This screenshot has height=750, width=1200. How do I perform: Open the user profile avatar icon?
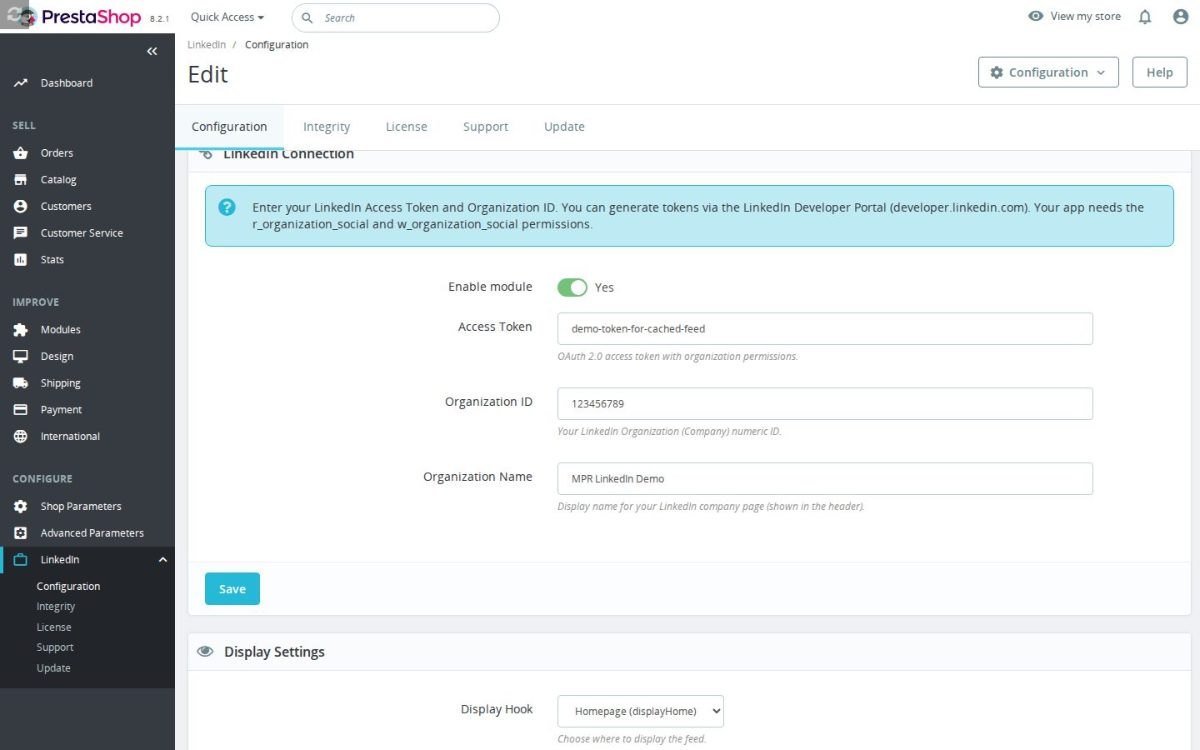(1180, 17)
